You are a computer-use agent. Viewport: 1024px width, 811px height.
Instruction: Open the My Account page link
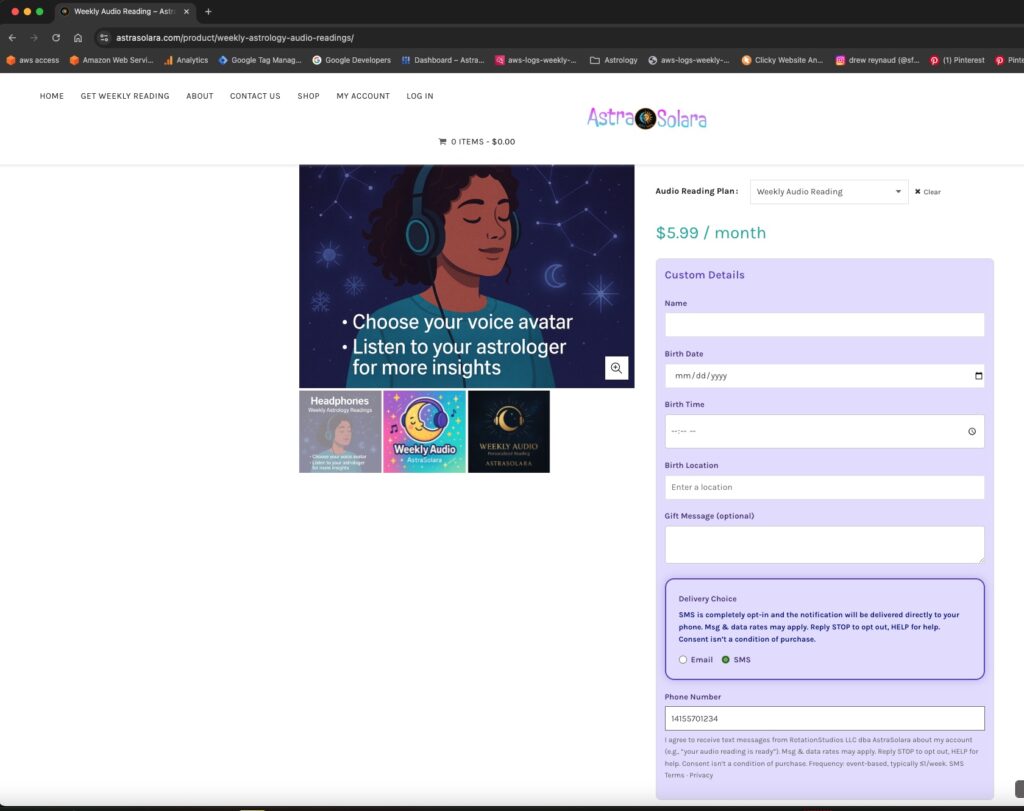[363, 96]
